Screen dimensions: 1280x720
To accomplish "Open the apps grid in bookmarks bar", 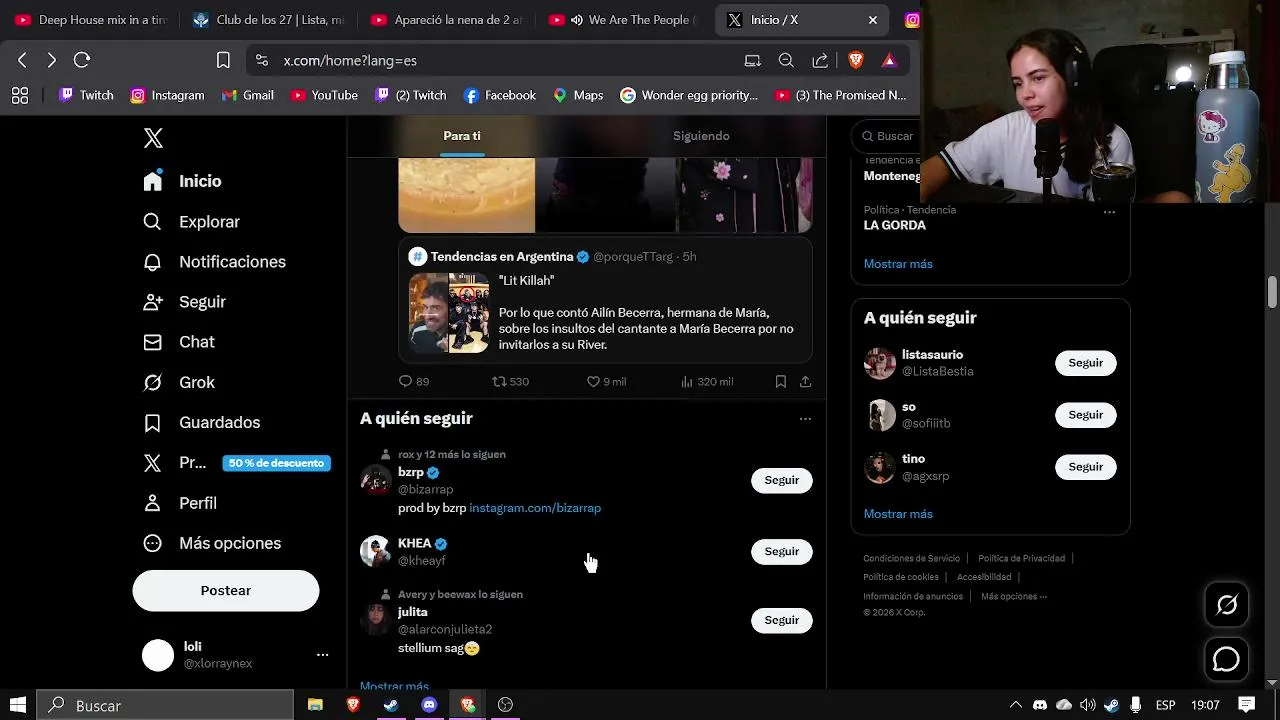I will pyautogui.click(x=20, y=95).
